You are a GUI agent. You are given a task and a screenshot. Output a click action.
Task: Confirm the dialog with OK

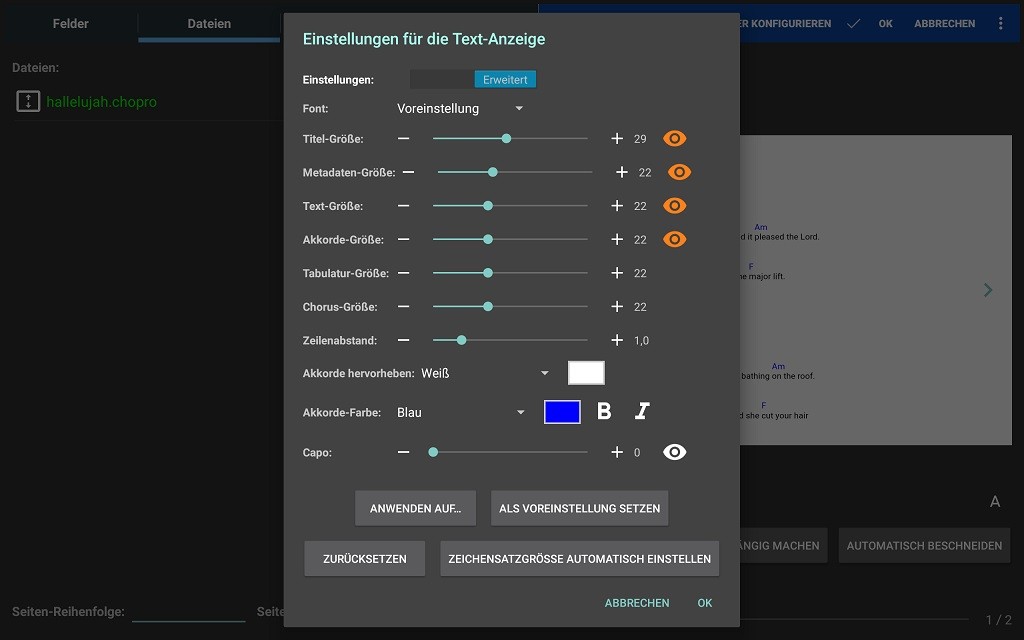(705, 603)
